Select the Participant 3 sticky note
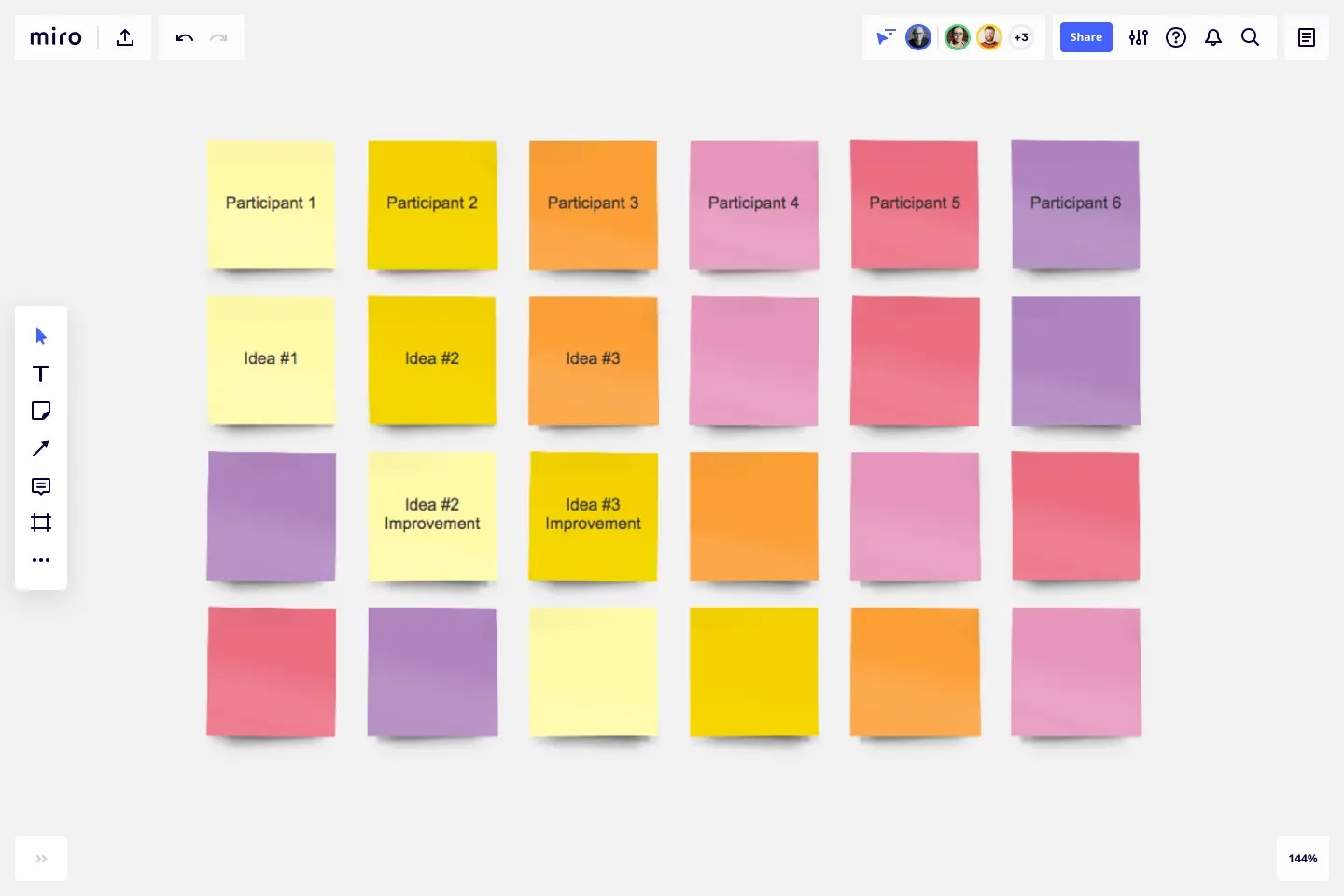 click(x=593, y=205)
